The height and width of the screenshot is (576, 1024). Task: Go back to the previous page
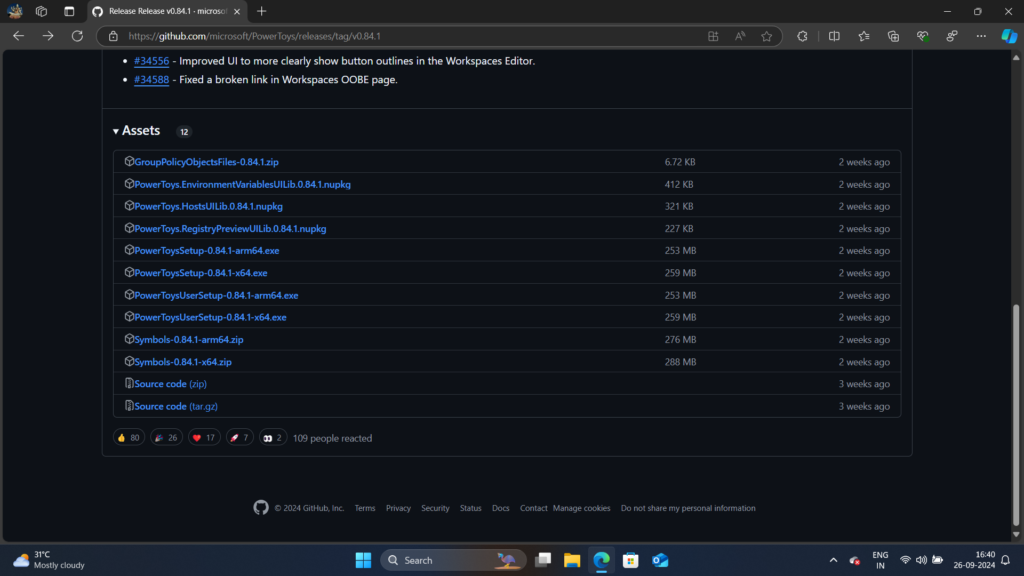pyautogui.click(x=18, y=36)
